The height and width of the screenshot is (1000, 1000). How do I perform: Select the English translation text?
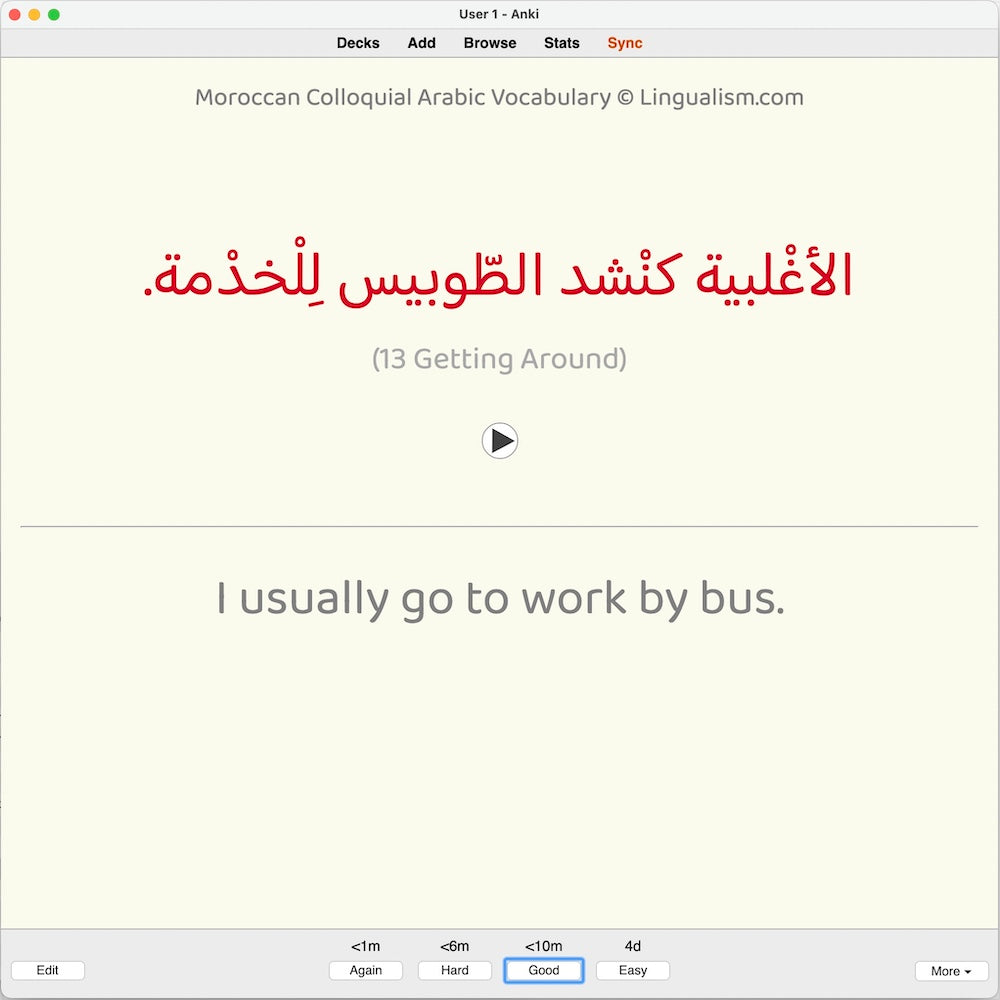click(500, 597)
